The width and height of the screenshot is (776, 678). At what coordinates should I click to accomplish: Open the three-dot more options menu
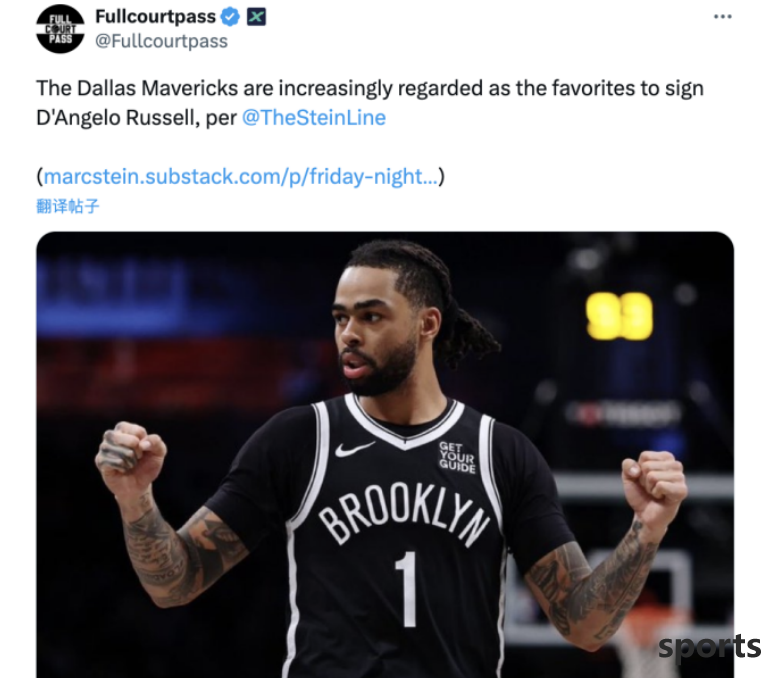pos(723,17)
